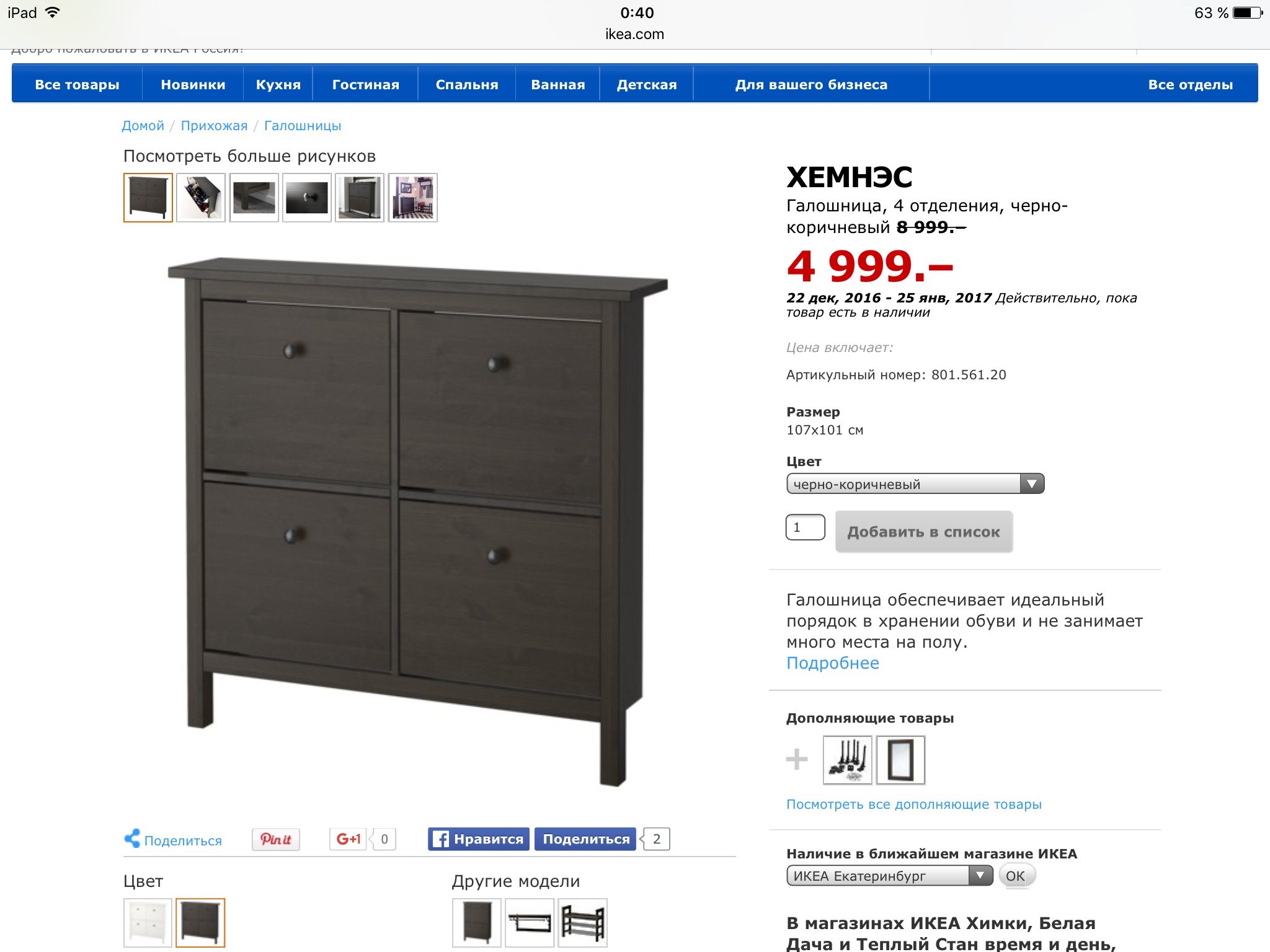Expand the Цвет черно-коричневый dropdown
The height and width of the screenshot is (952, 1270).
click(915, 483)
